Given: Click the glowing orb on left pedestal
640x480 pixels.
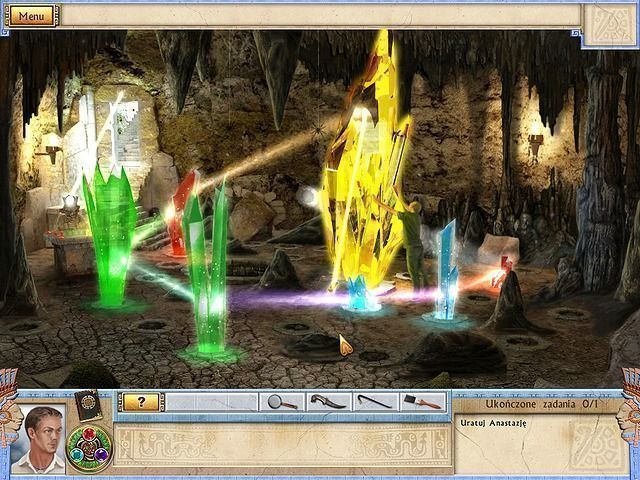Looking at the screenshot, I should point(70,202).
